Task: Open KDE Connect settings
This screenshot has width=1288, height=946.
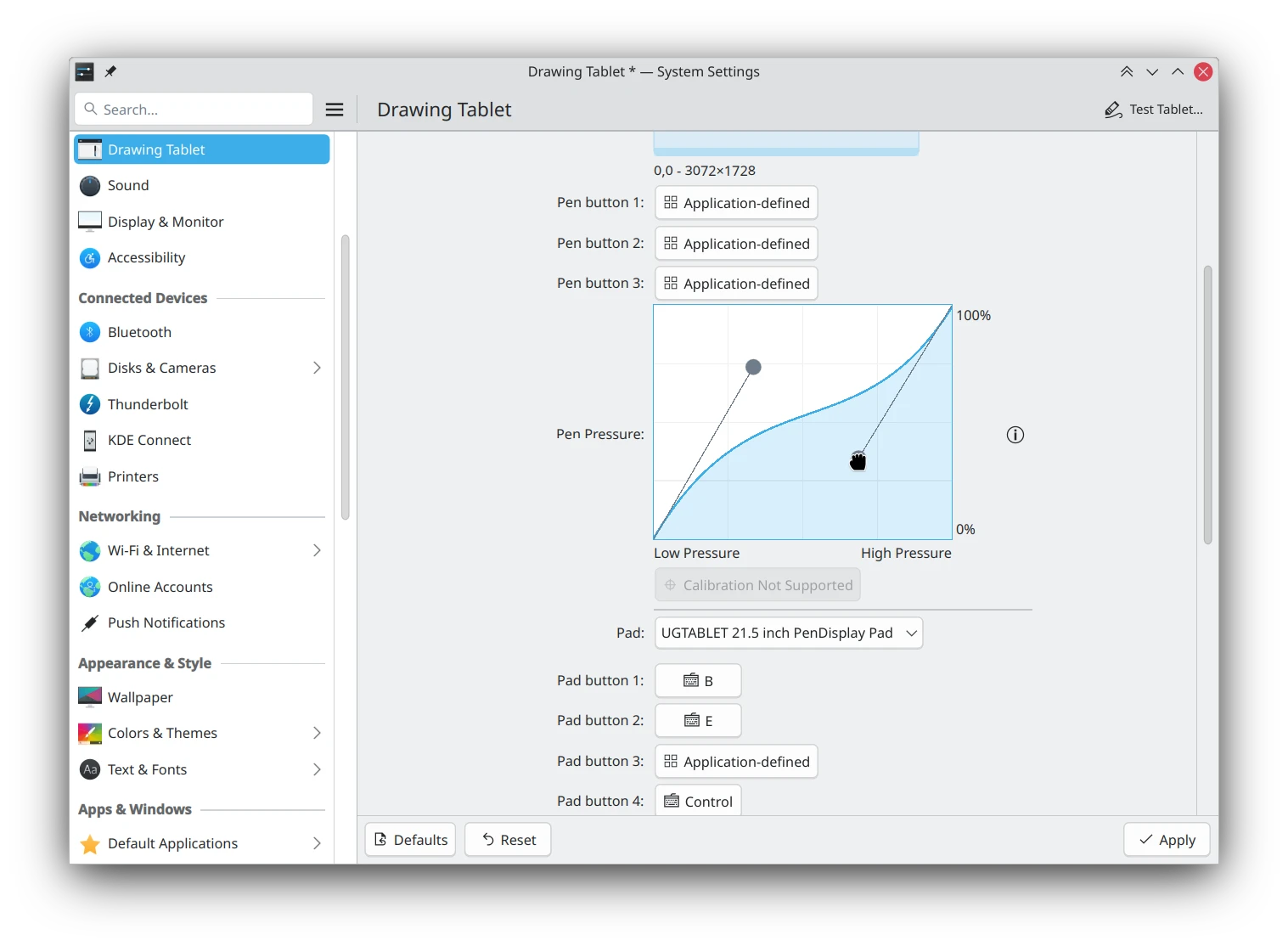Action: [201, 440]
